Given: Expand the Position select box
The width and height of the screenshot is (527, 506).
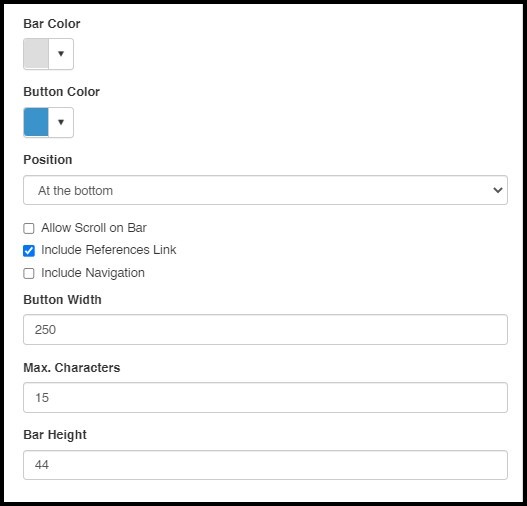Looking at the screenshot, I should click(265, 190).
